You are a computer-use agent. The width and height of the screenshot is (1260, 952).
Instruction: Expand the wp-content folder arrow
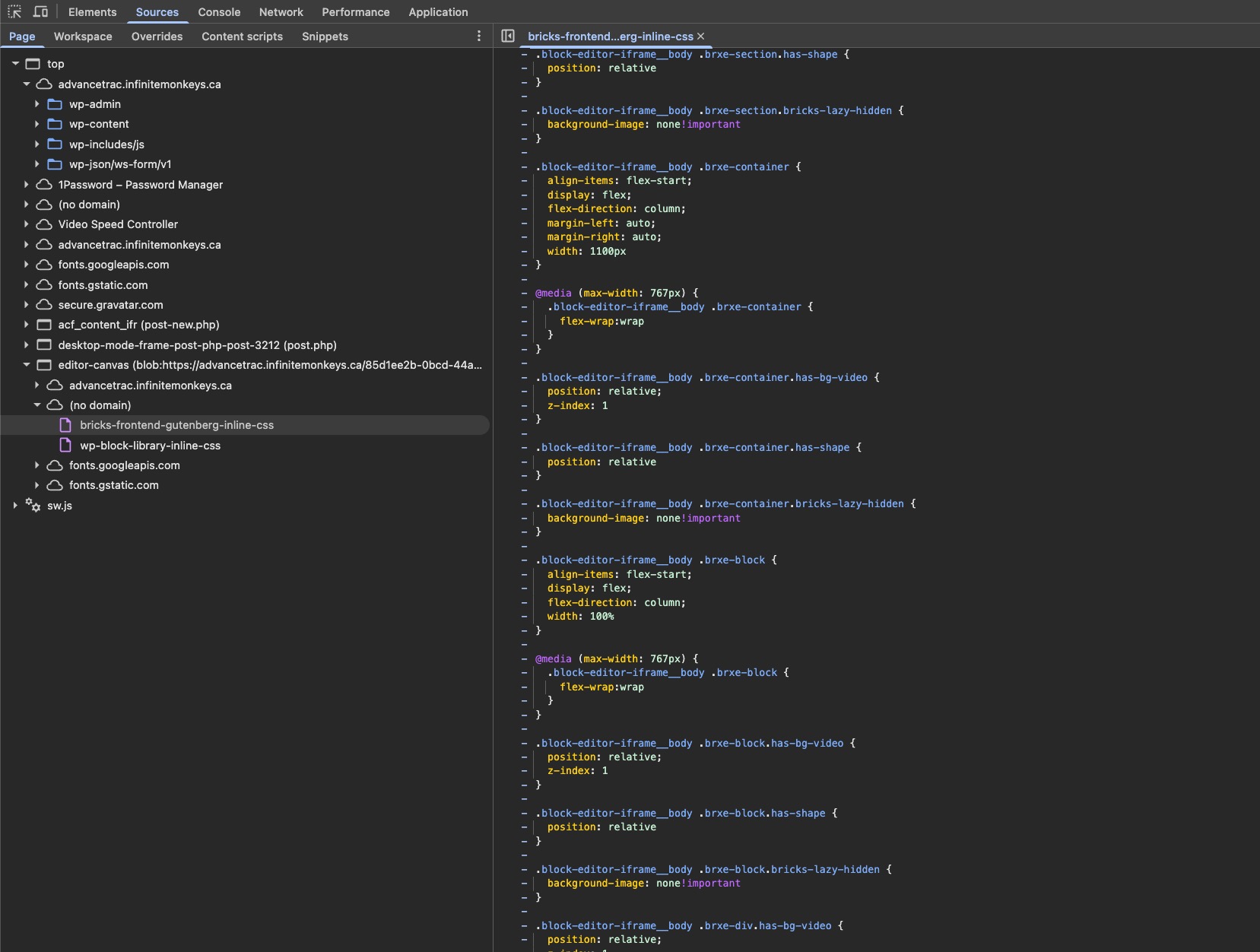[36, 124]
